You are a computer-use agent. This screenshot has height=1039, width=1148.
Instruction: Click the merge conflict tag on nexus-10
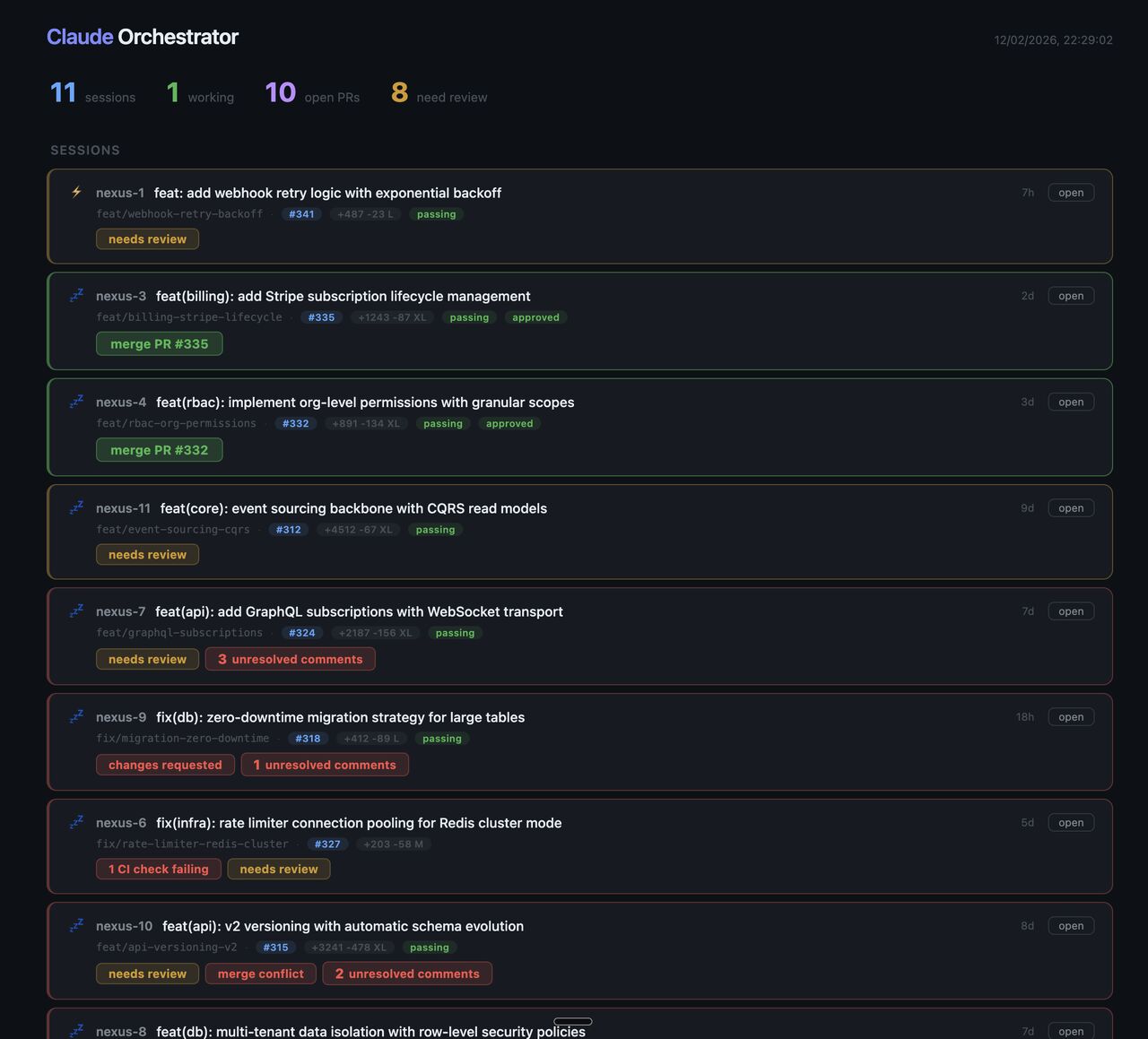pos(261,974)
